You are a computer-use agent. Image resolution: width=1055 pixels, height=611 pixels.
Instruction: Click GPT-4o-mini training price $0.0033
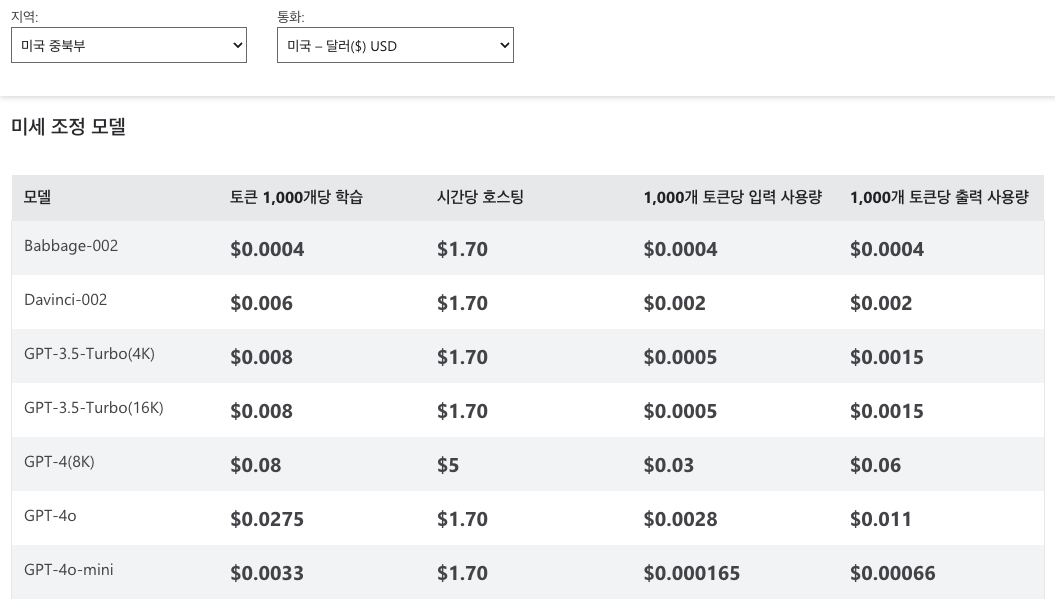point(267,573)
